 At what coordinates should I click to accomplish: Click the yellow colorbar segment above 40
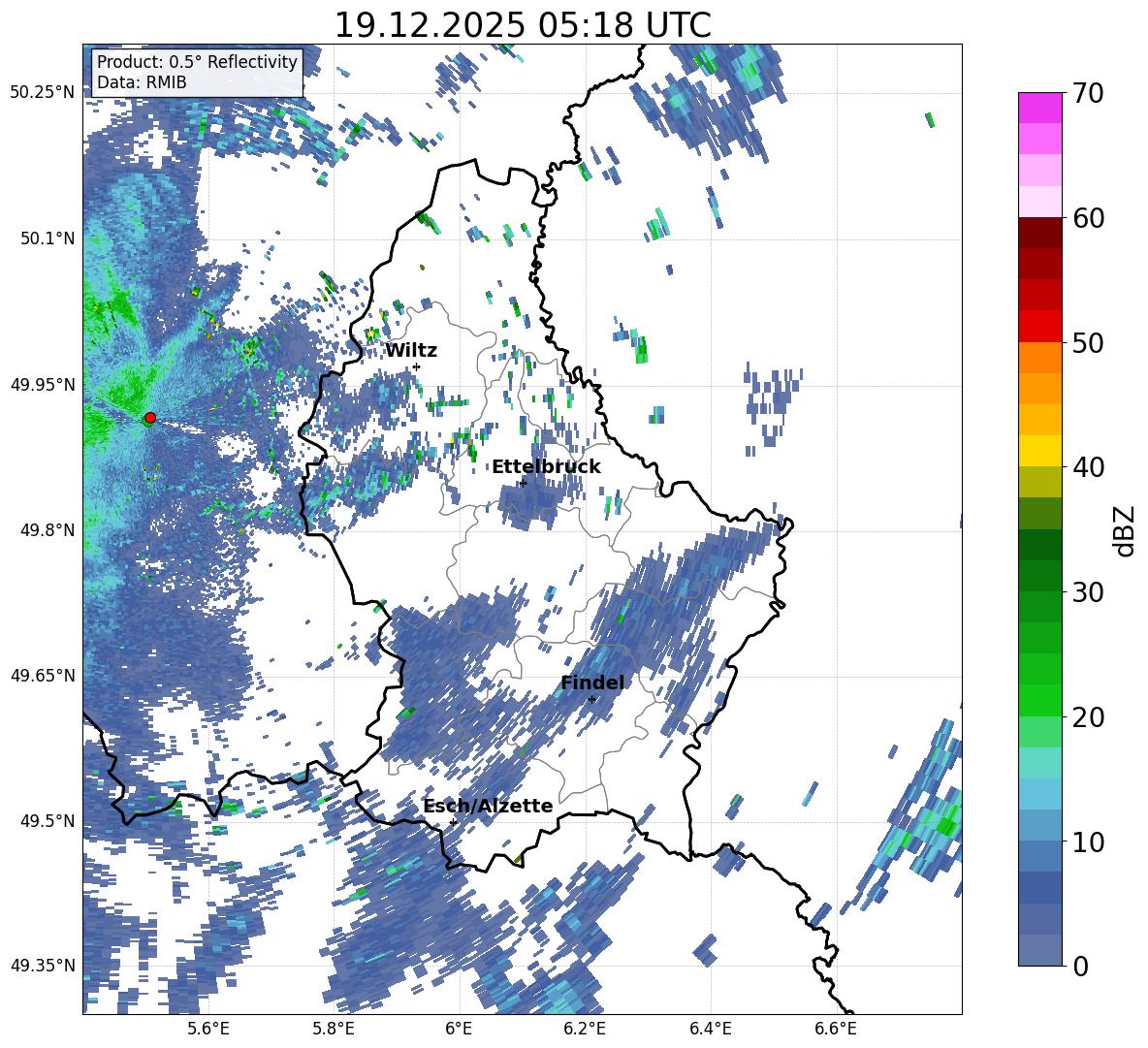[x=1039, y=451]
